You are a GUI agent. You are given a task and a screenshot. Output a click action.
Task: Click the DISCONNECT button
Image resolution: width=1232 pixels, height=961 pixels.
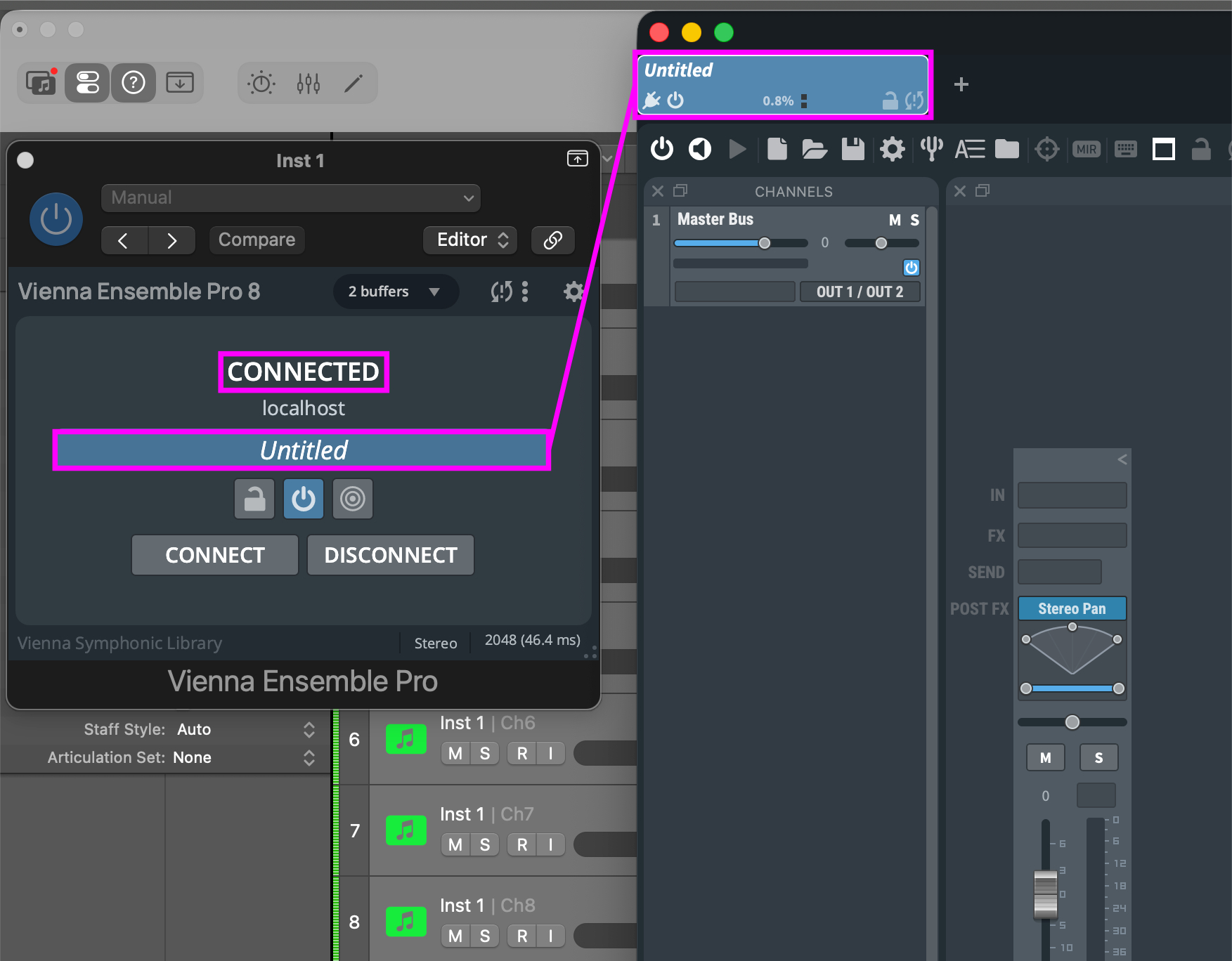tap(391, 555)
